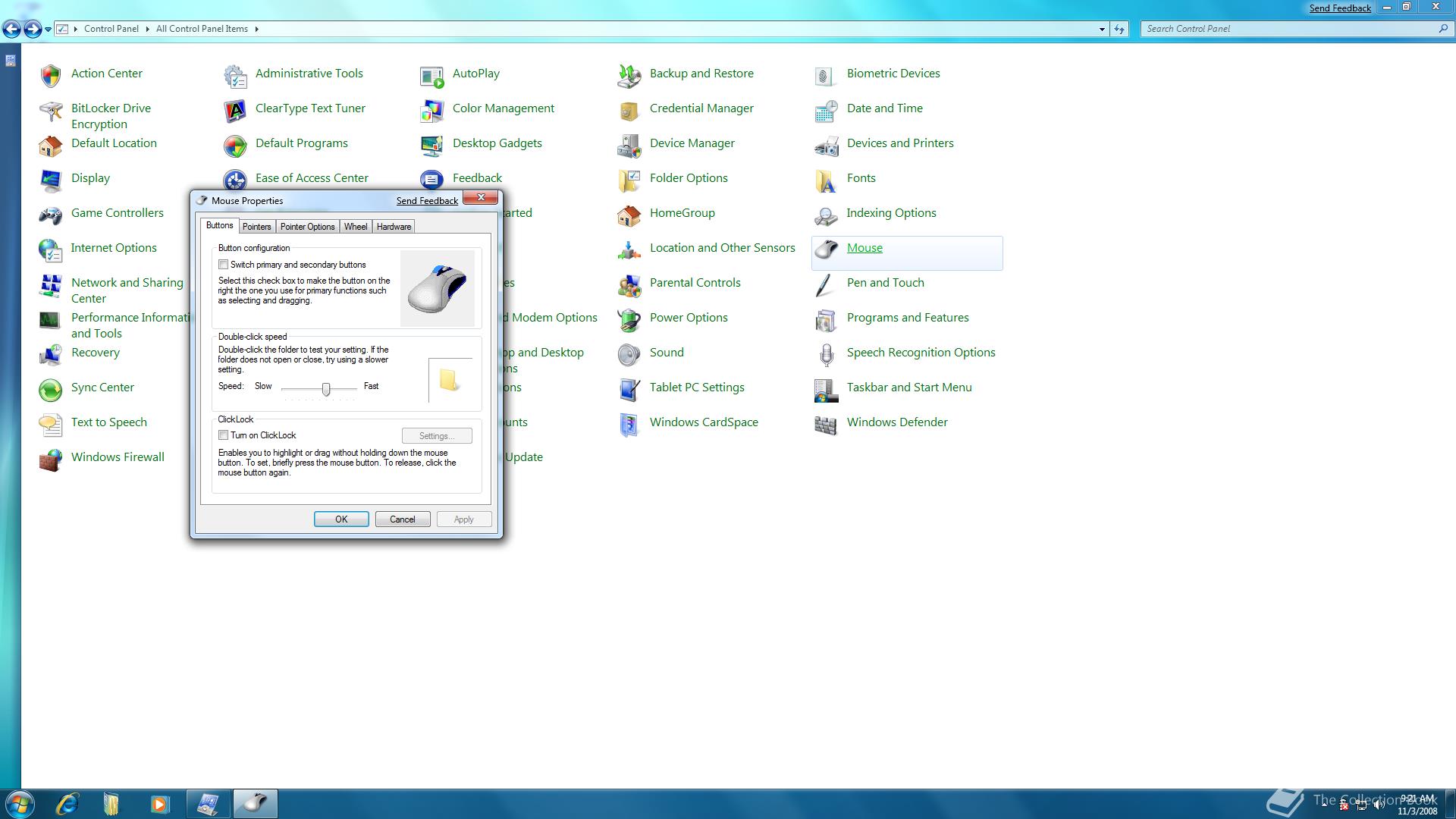Click the Device Manager icon
1456x819 pixels.
(x=629, y=146)
